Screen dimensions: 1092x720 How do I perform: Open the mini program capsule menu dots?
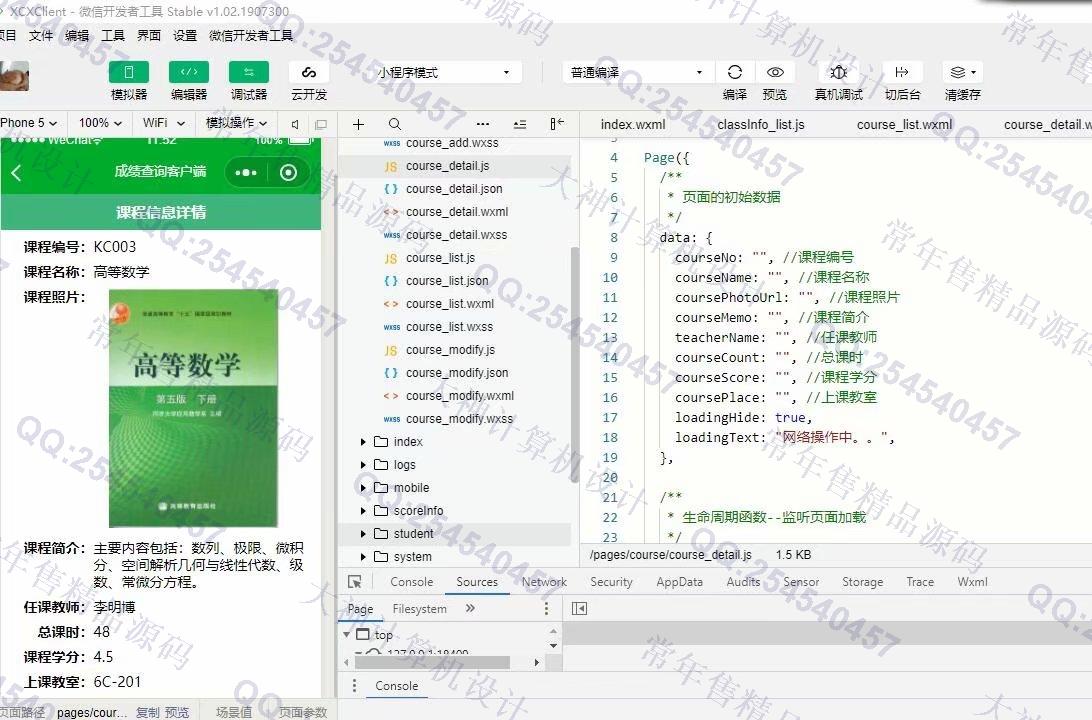246,173
